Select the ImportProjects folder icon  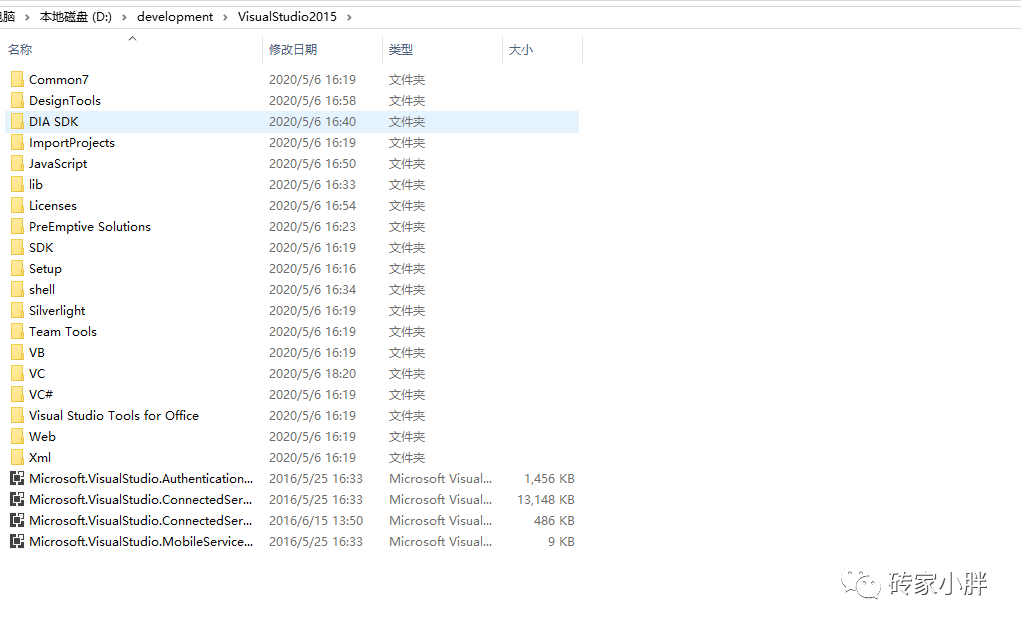coord(17,143)
